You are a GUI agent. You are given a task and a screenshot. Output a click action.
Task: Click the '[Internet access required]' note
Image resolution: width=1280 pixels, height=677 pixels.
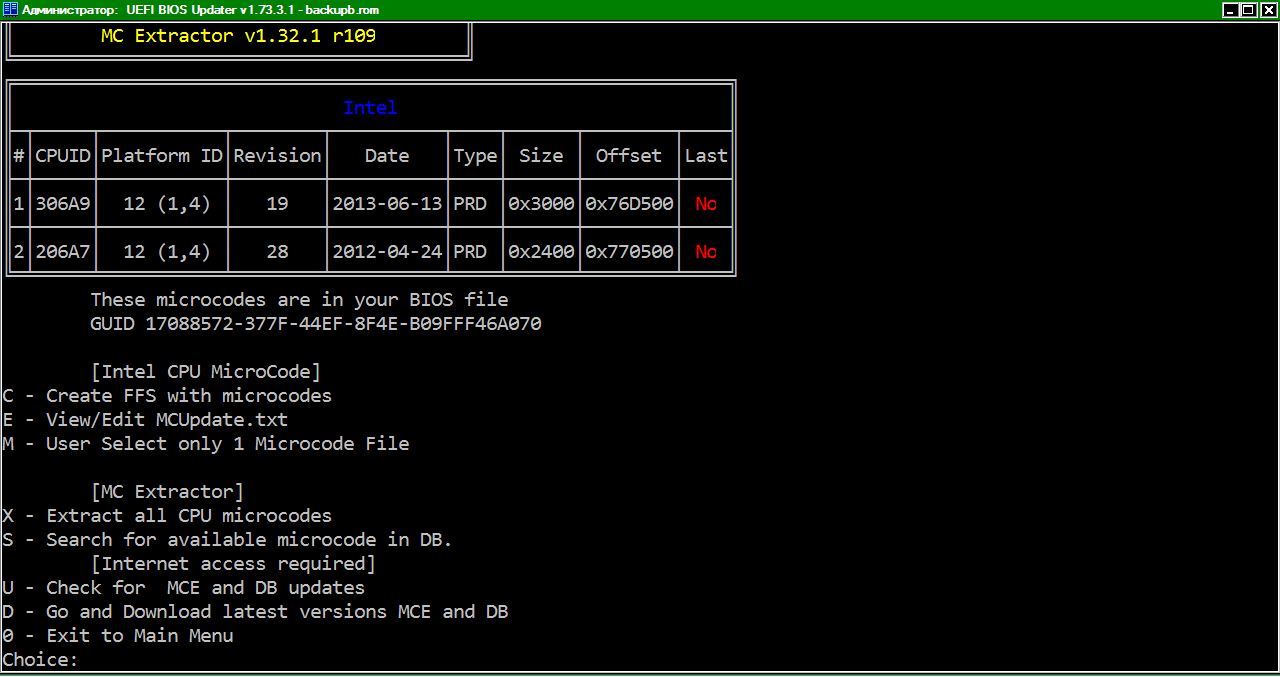pyautogui.click(x=233, y=564)
